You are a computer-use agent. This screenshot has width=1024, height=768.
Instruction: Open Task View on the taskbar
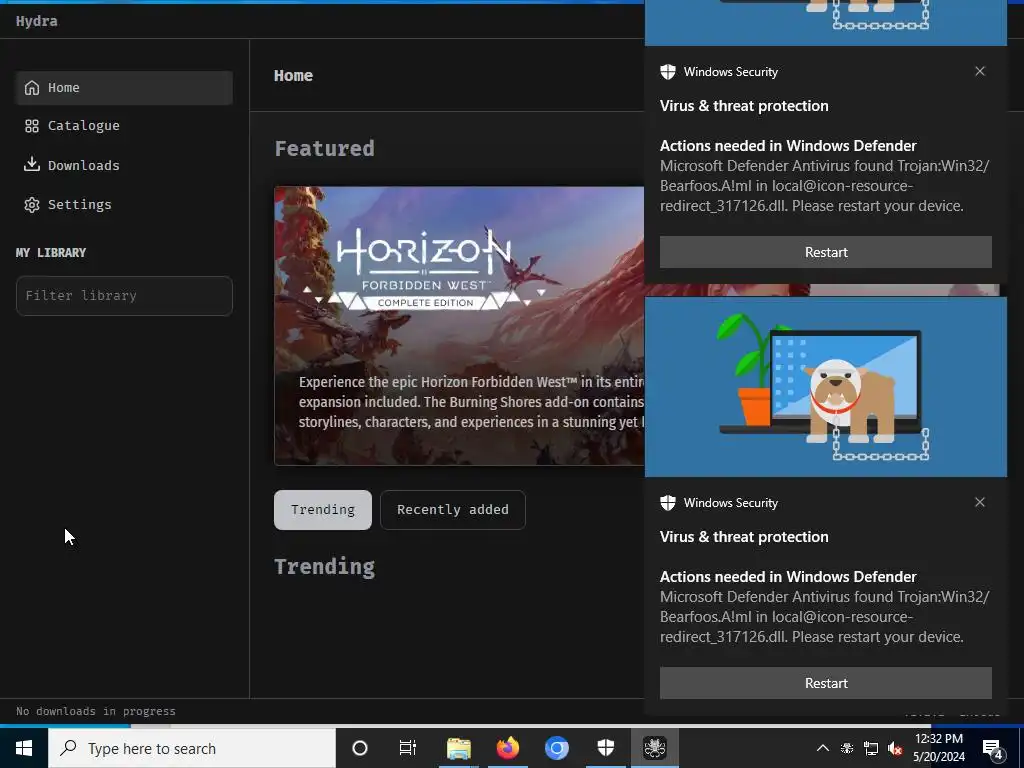pos(408,748)
